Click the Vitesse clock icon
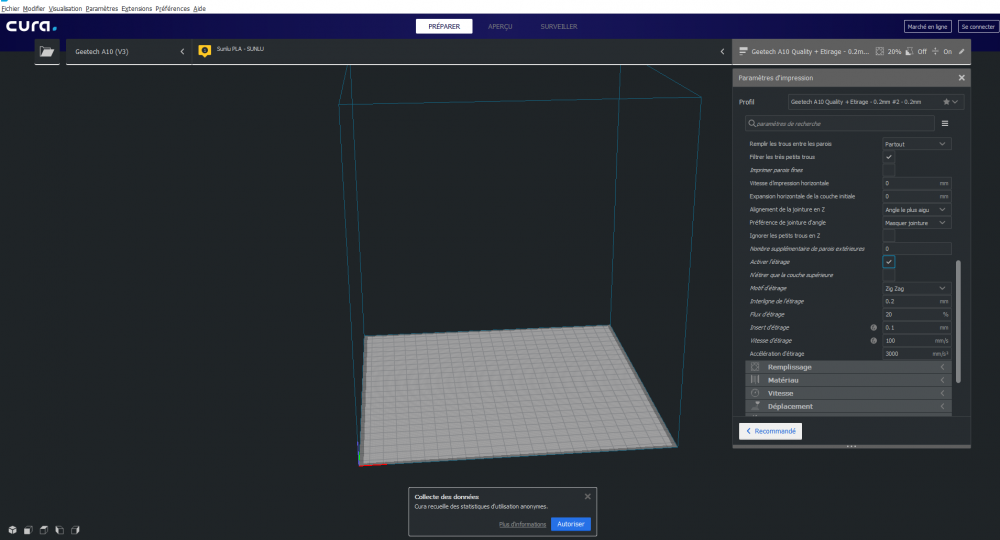Viewport: 1000px width, 540px height. (755, 393)
